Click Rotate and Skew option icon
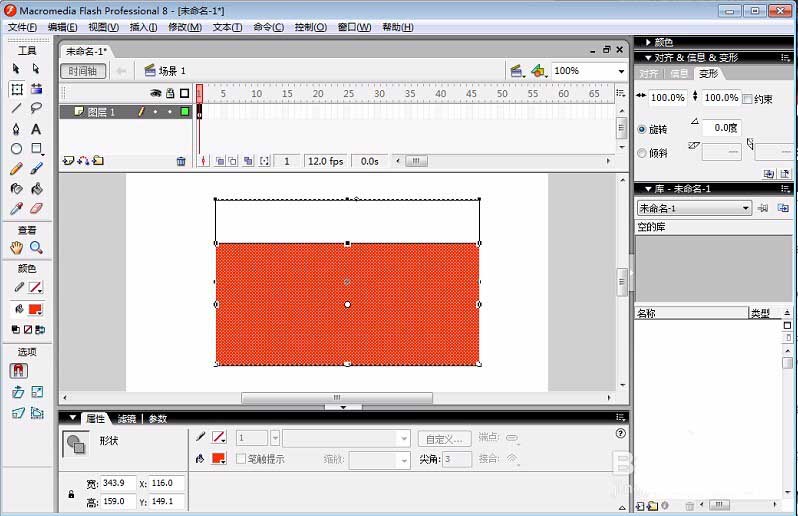Viewport: 798px width, 516px height. pos(18,392)
